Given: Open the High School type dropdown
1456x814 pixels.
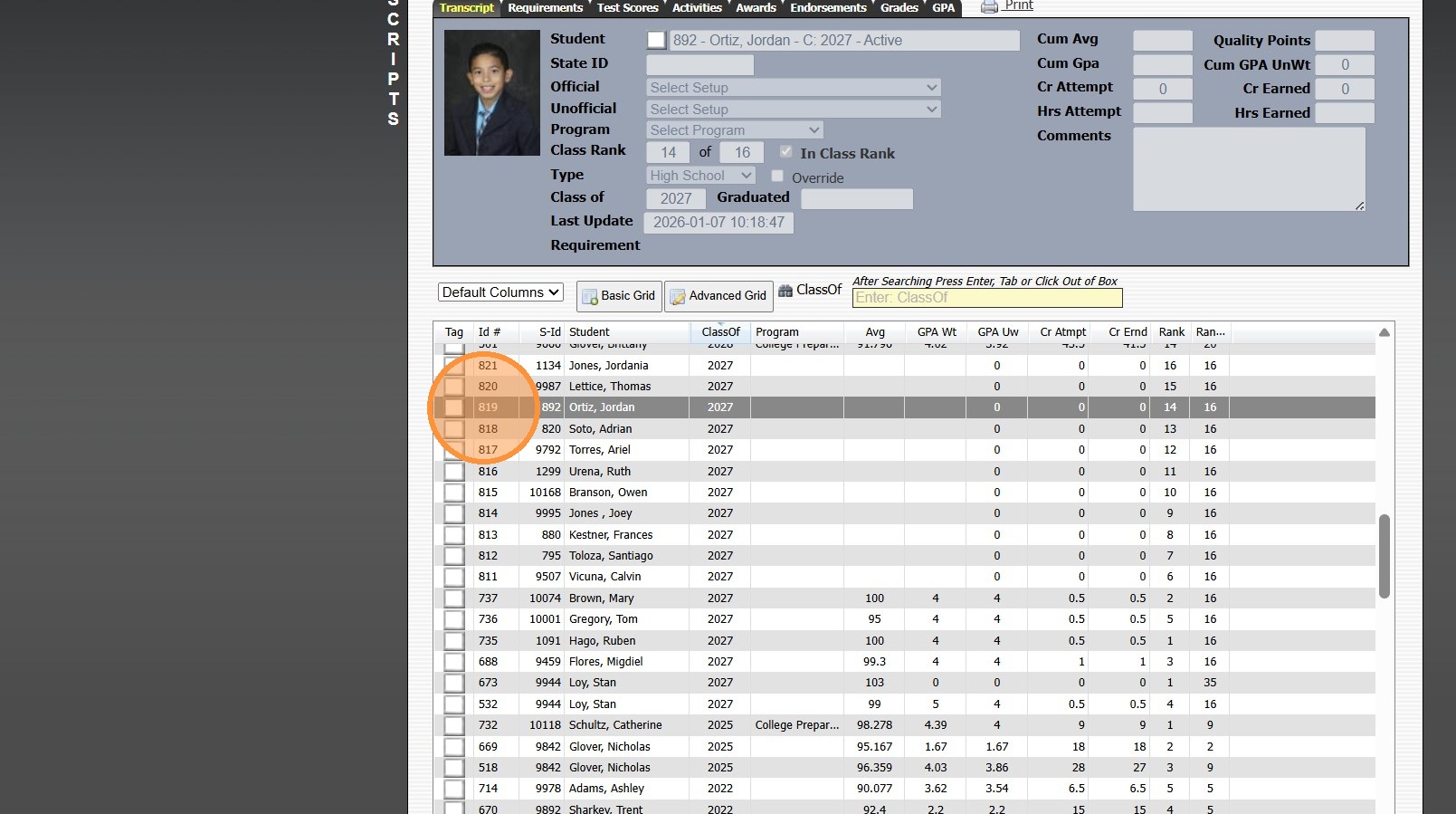Looking at the screenshot, I should (700, 176).
